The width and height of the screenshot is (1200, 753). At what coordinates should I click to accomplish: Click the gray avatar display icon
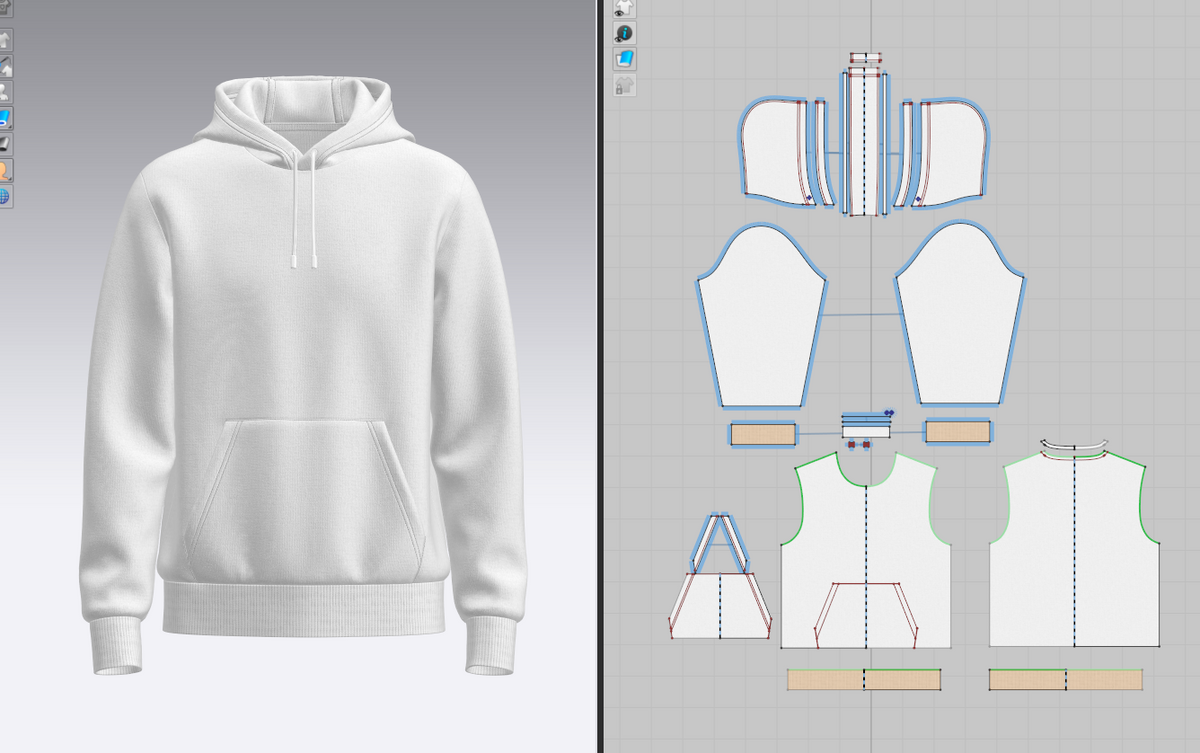(x=5, y=92)
